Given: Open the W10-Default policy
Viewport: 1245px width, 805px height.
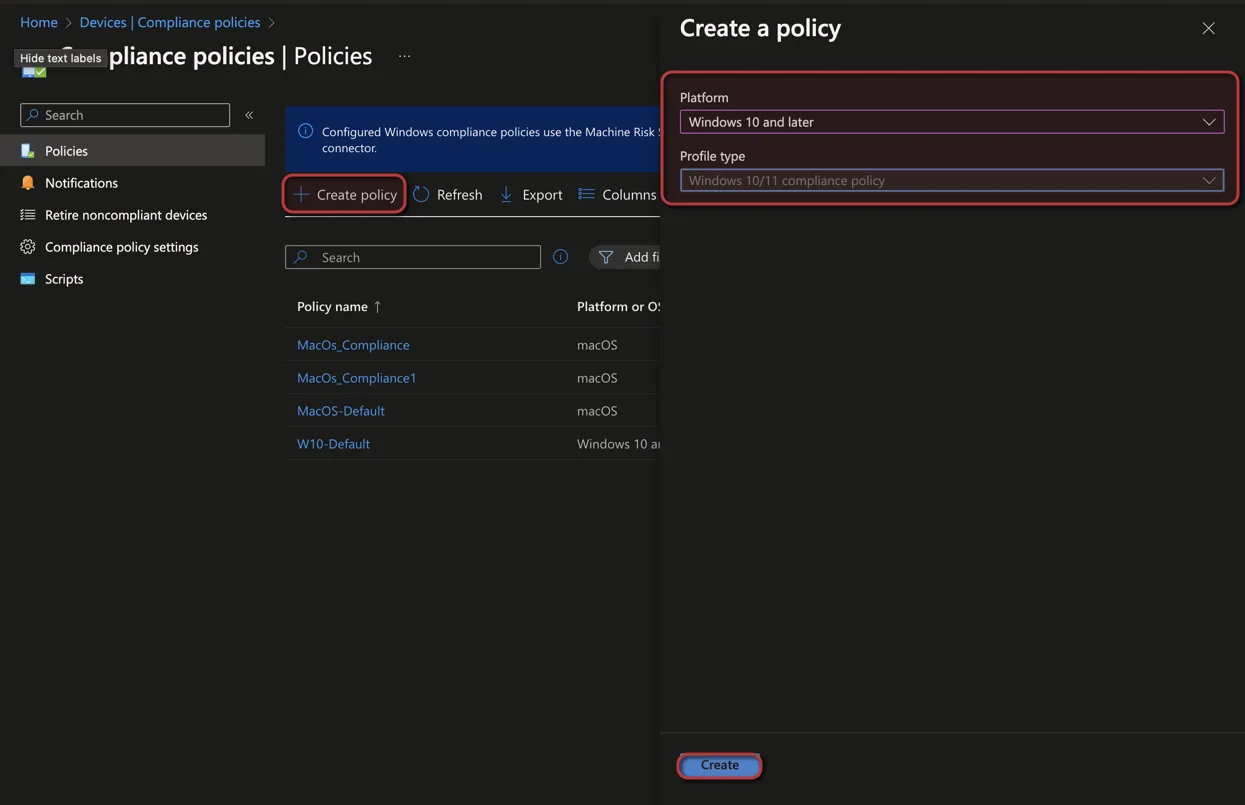Looking at the screenshot, I should click(x=333, y=444).
